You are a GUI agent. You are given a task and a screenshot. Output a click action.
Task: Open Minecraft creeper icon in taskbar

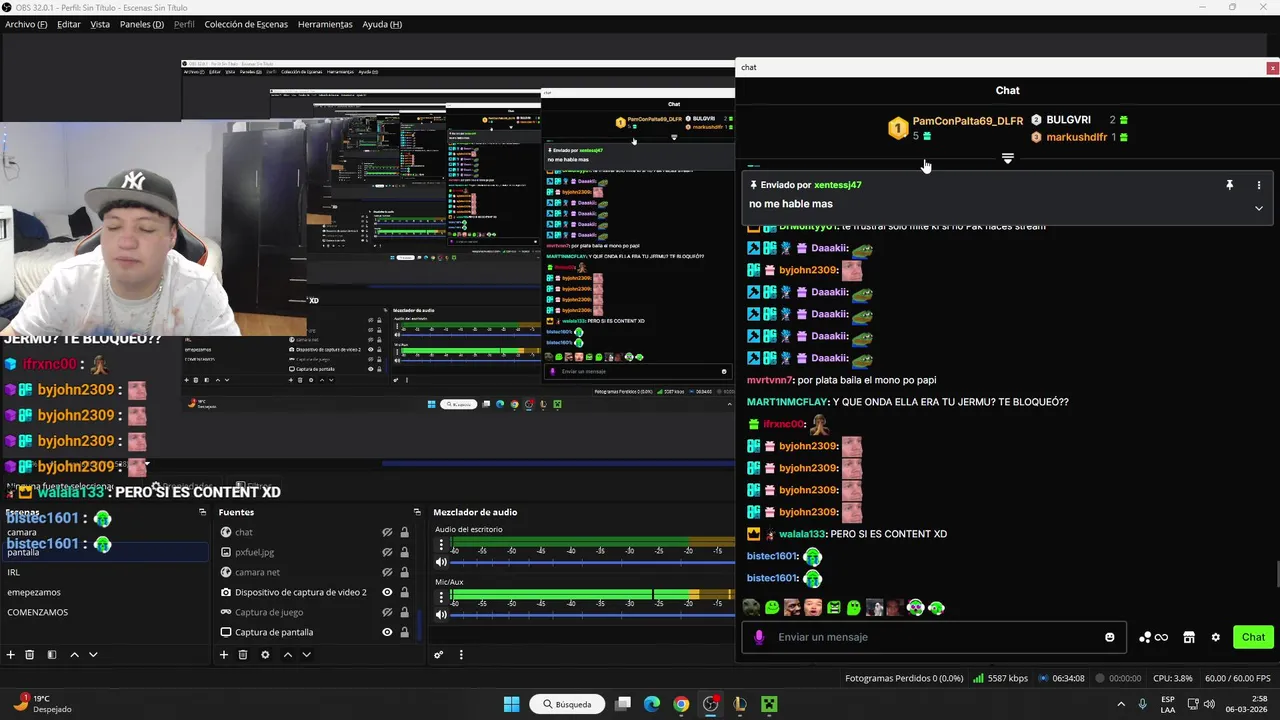[769, 704]
